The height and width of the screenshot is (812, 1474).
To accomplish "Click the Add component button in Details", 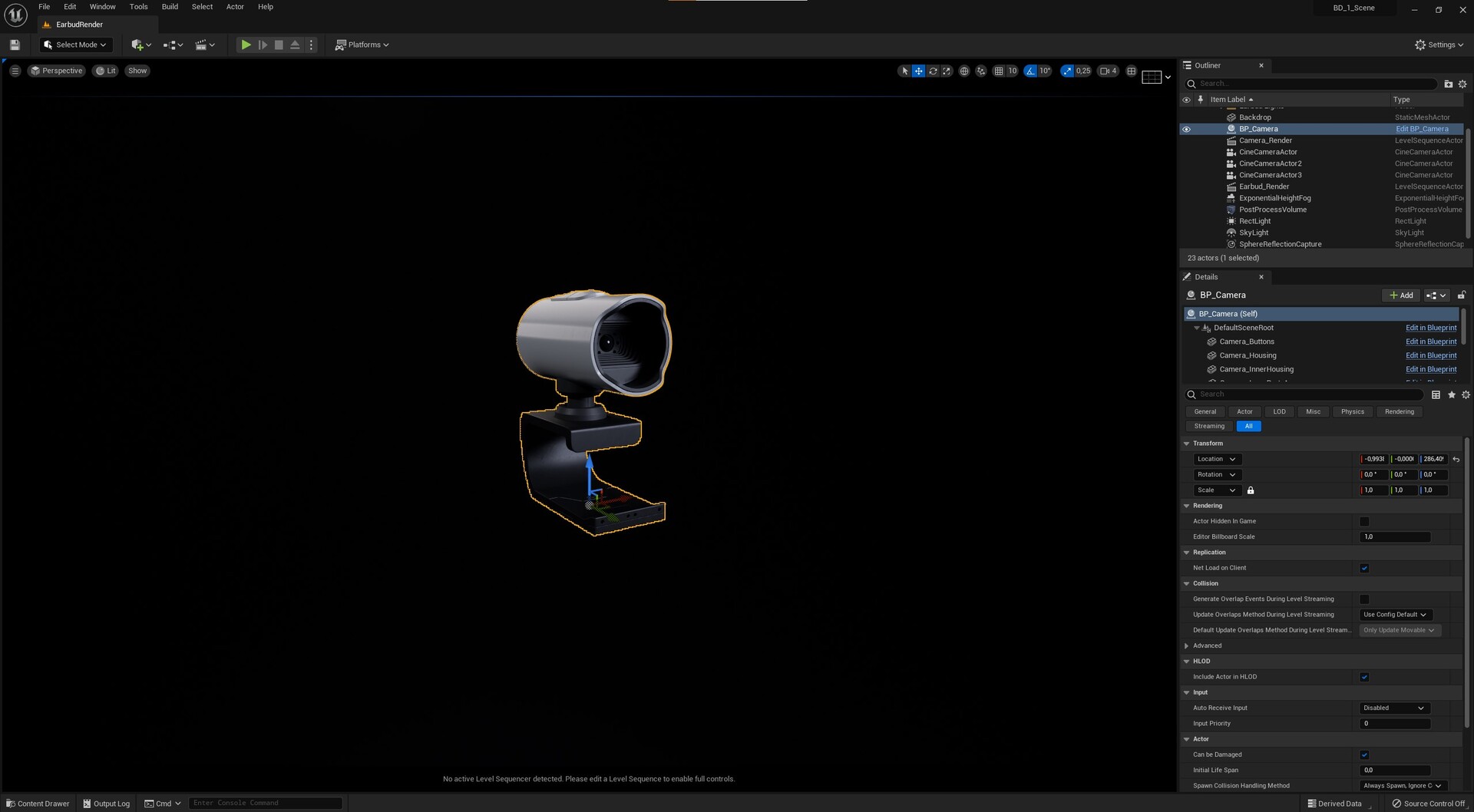I will click(x=1400, y=295).
